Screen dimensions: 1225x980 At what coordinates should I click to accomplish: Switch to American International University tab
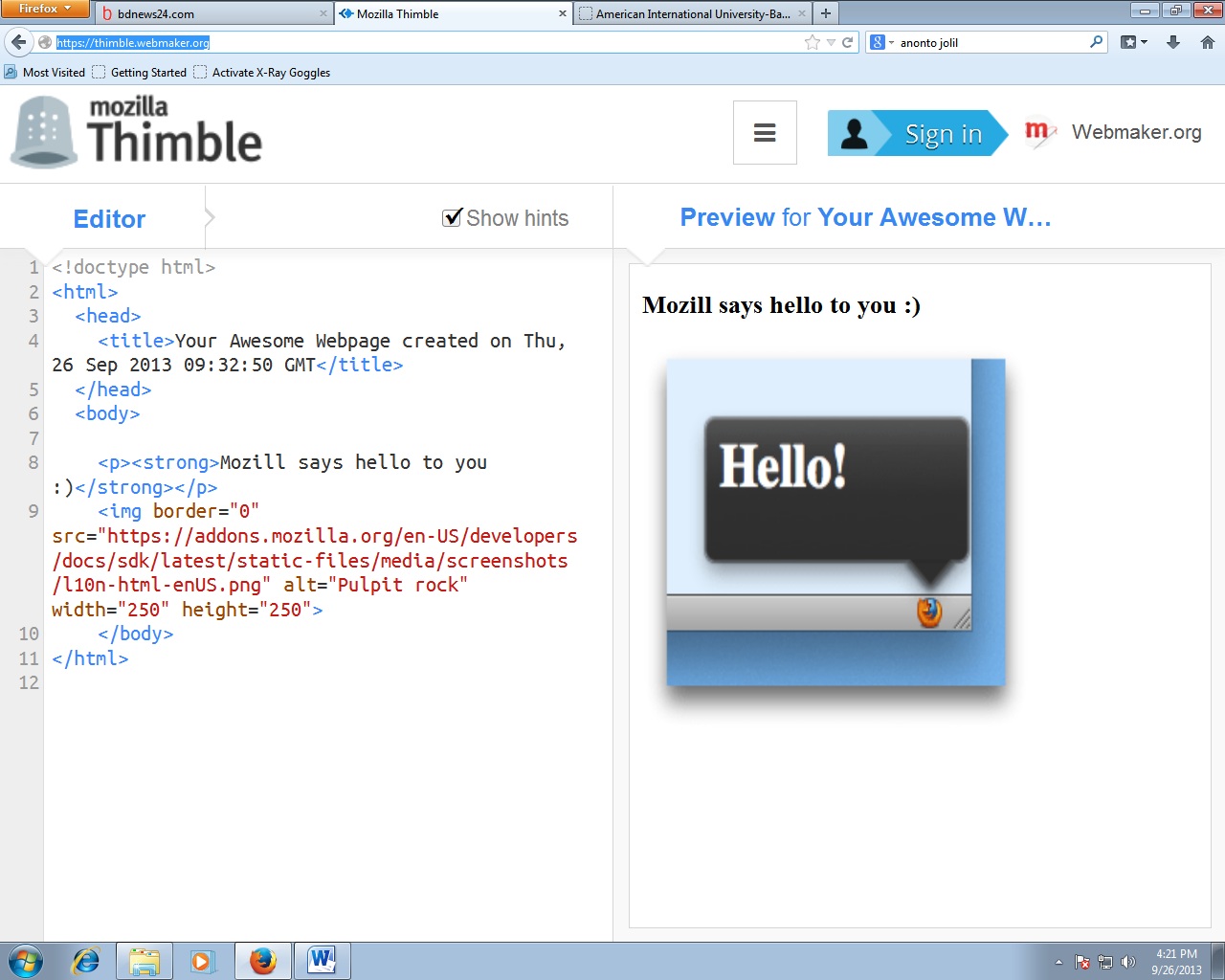[x=693, y=13]
